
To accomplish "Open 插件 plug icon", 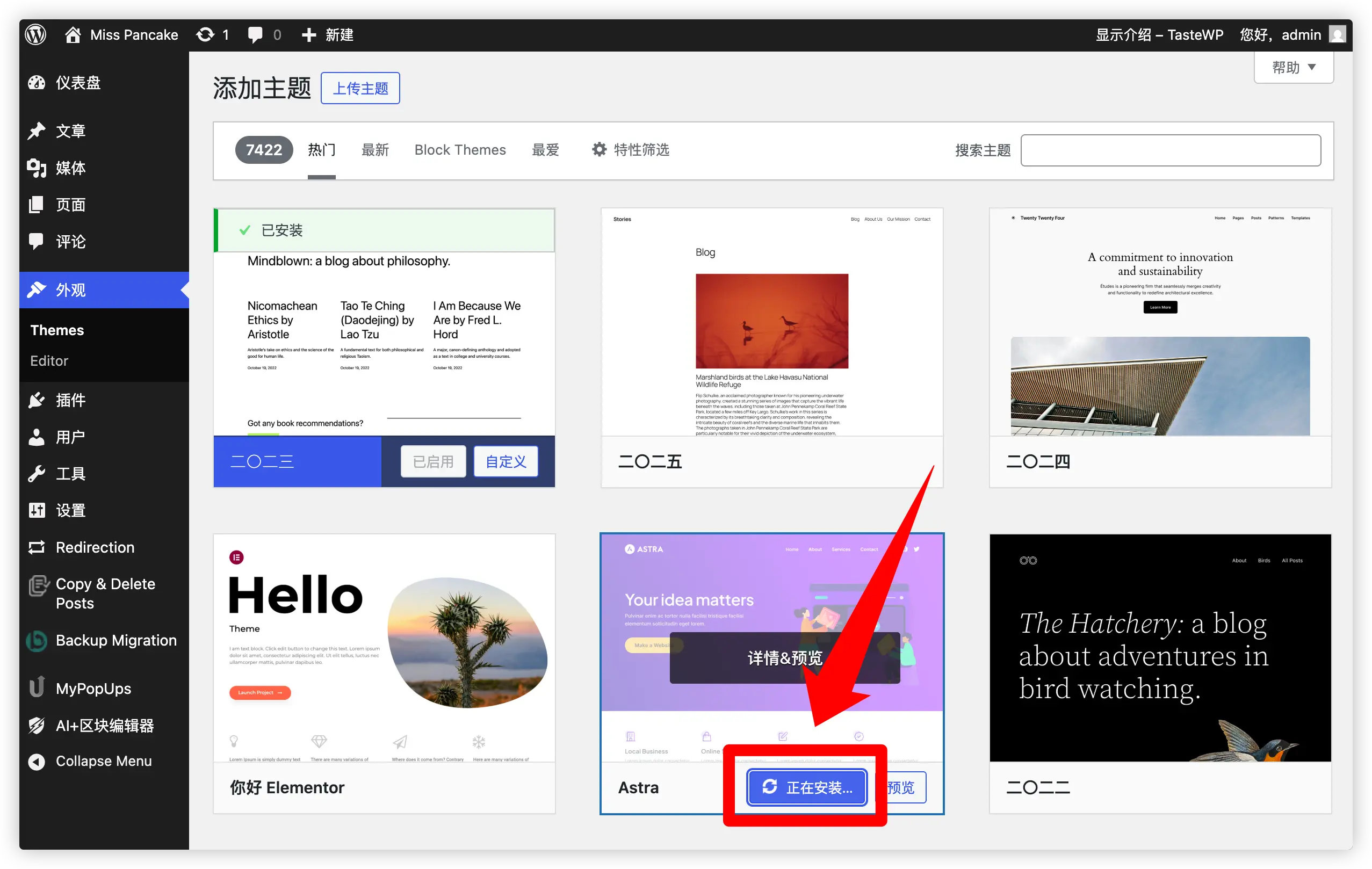I will click(x=37, y=400).
